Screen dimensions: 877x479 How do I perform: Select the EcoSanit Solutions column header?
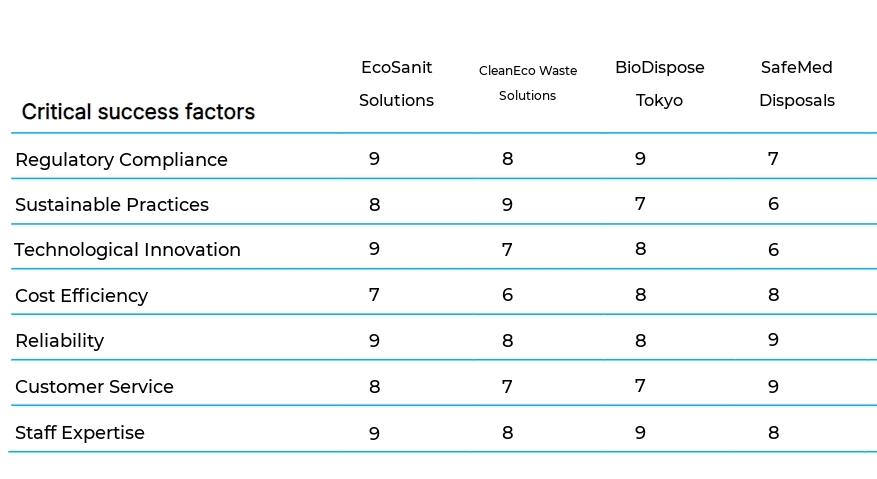(396, 84)
